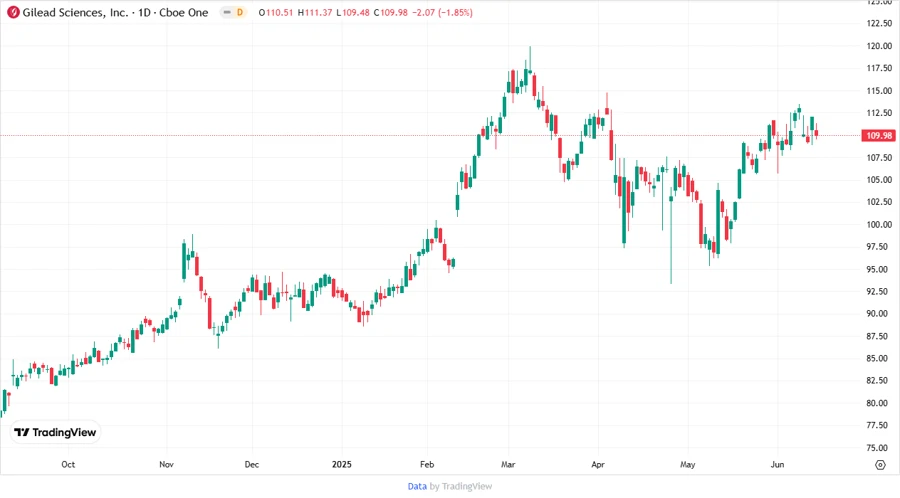The image size is (900, 498).
Task: Click the Nov label on time axis
Action: click(x=166, y=465)
